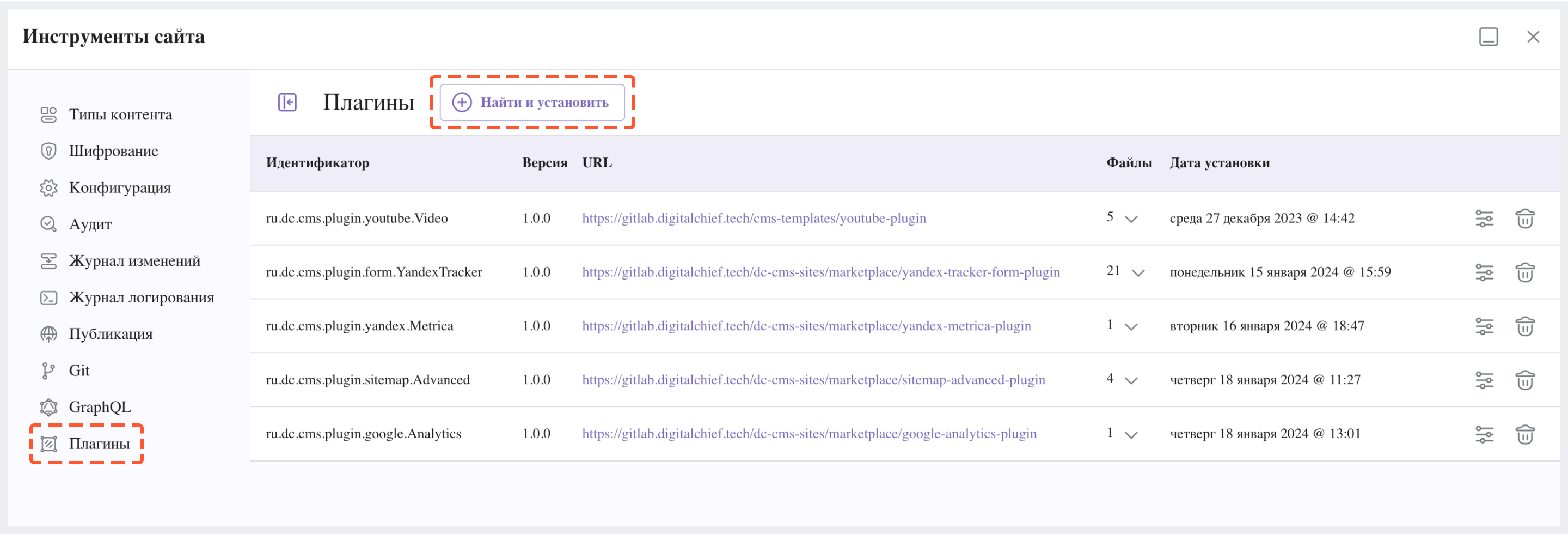The height and width of the screenshot is (534, 1568).
Task: Open the Журнал изменений section
Action: click(x=134, y=260)
